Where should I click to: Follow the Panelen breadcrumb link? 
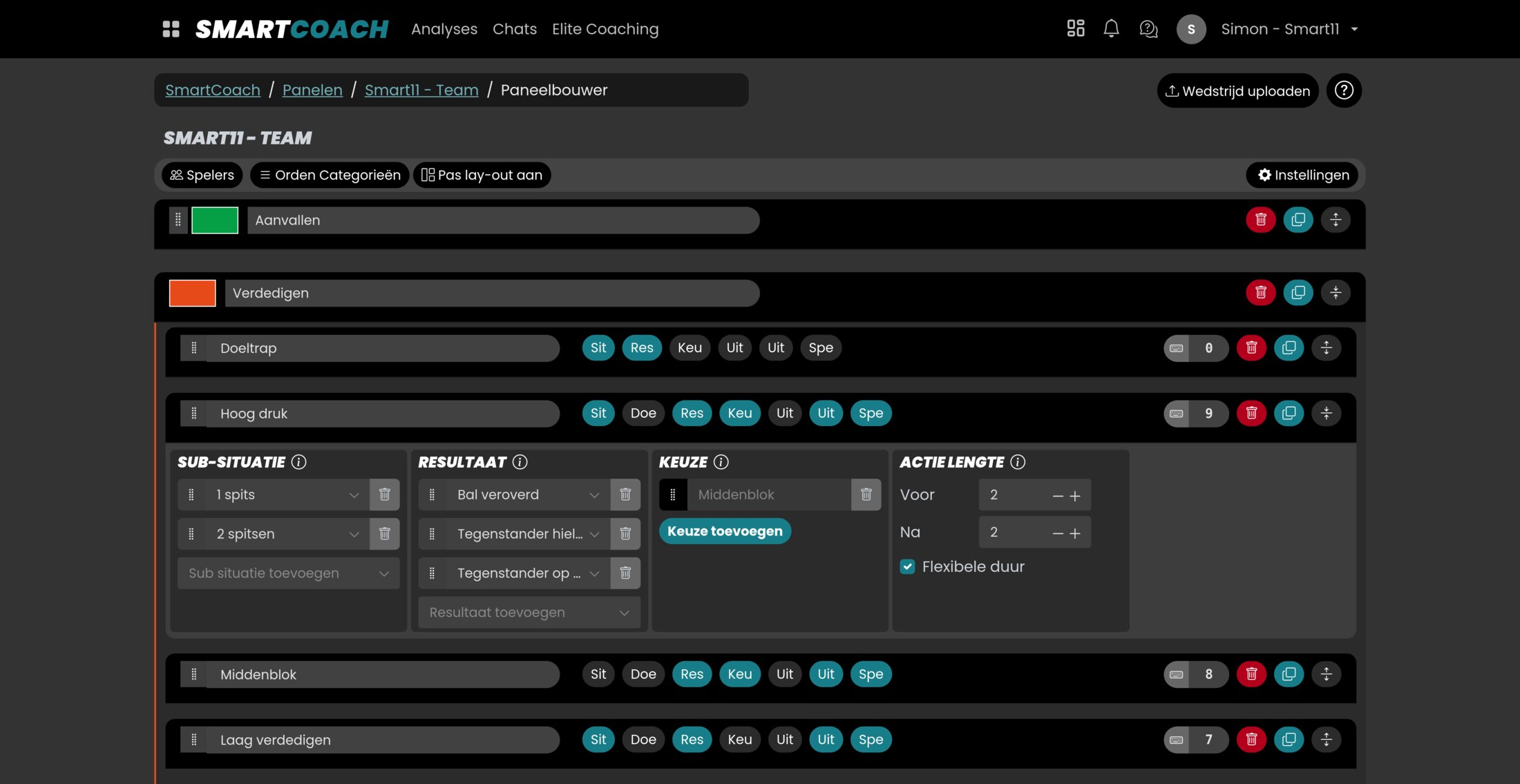[x=312, y=90]
